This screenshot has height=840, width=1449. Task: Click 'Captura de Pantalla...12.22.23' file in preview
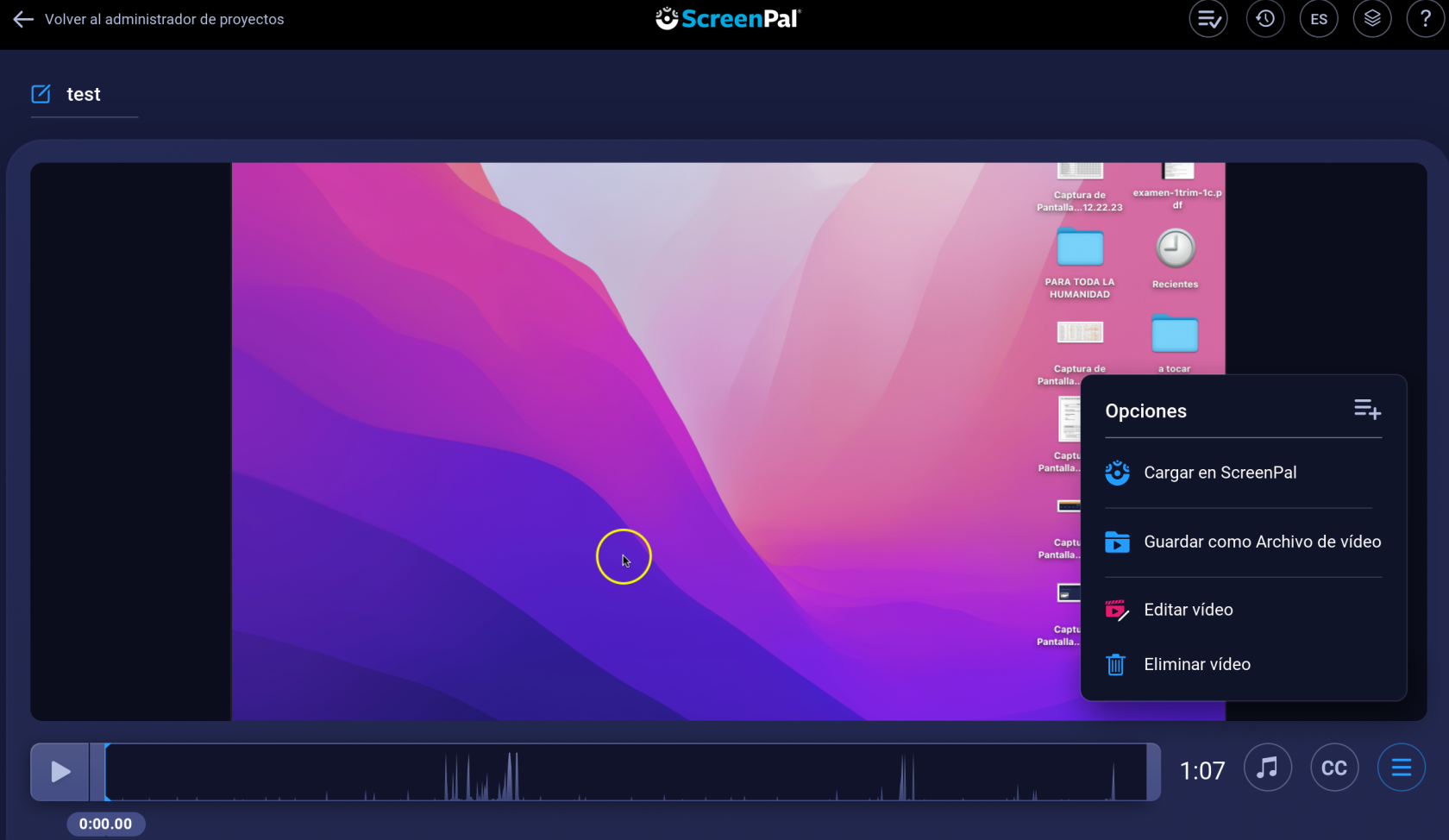click(1080, 188)
